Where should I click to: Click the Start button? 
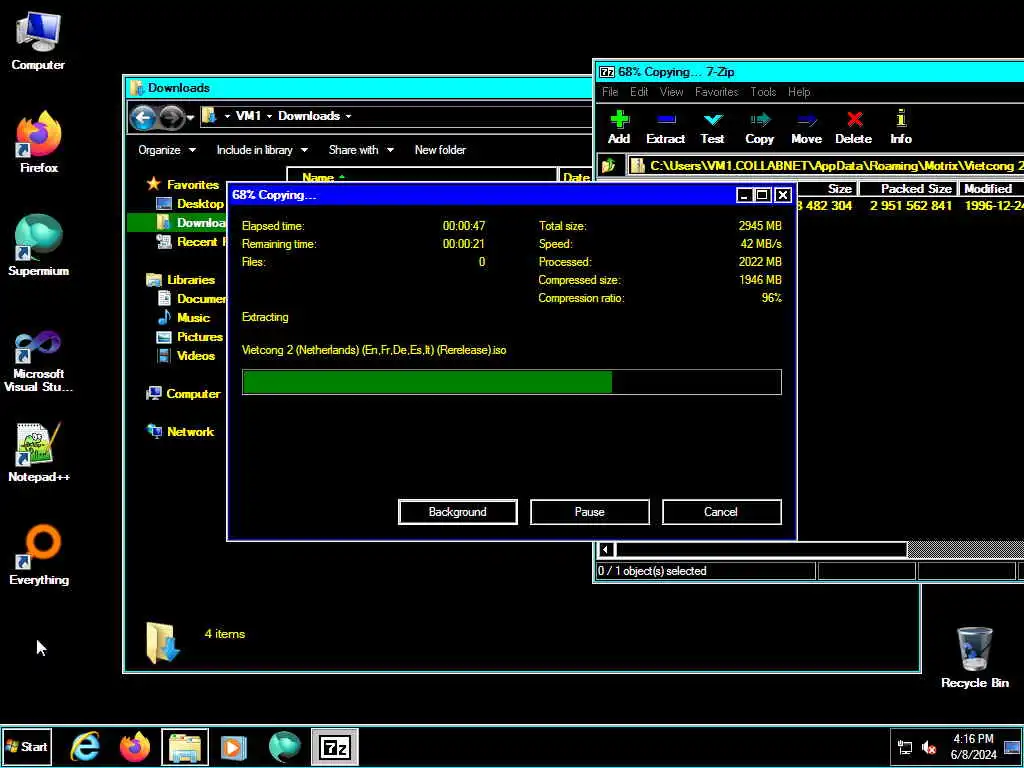[x=27, y=746]
